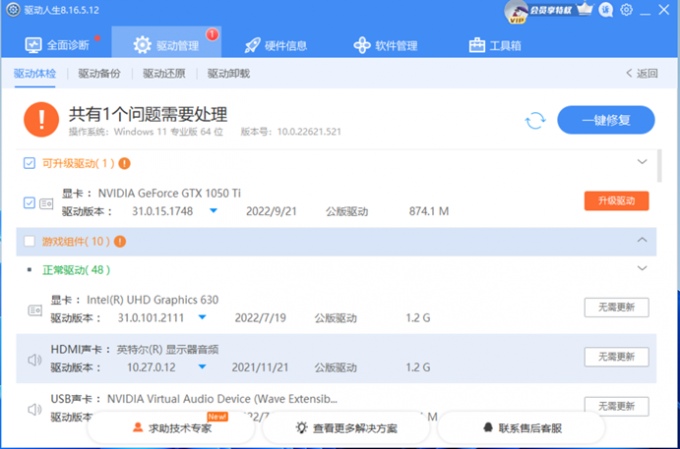The height and width of the screenshot is (449, 680).
Task: Click 联系售后客服 button
Action: 521,428
